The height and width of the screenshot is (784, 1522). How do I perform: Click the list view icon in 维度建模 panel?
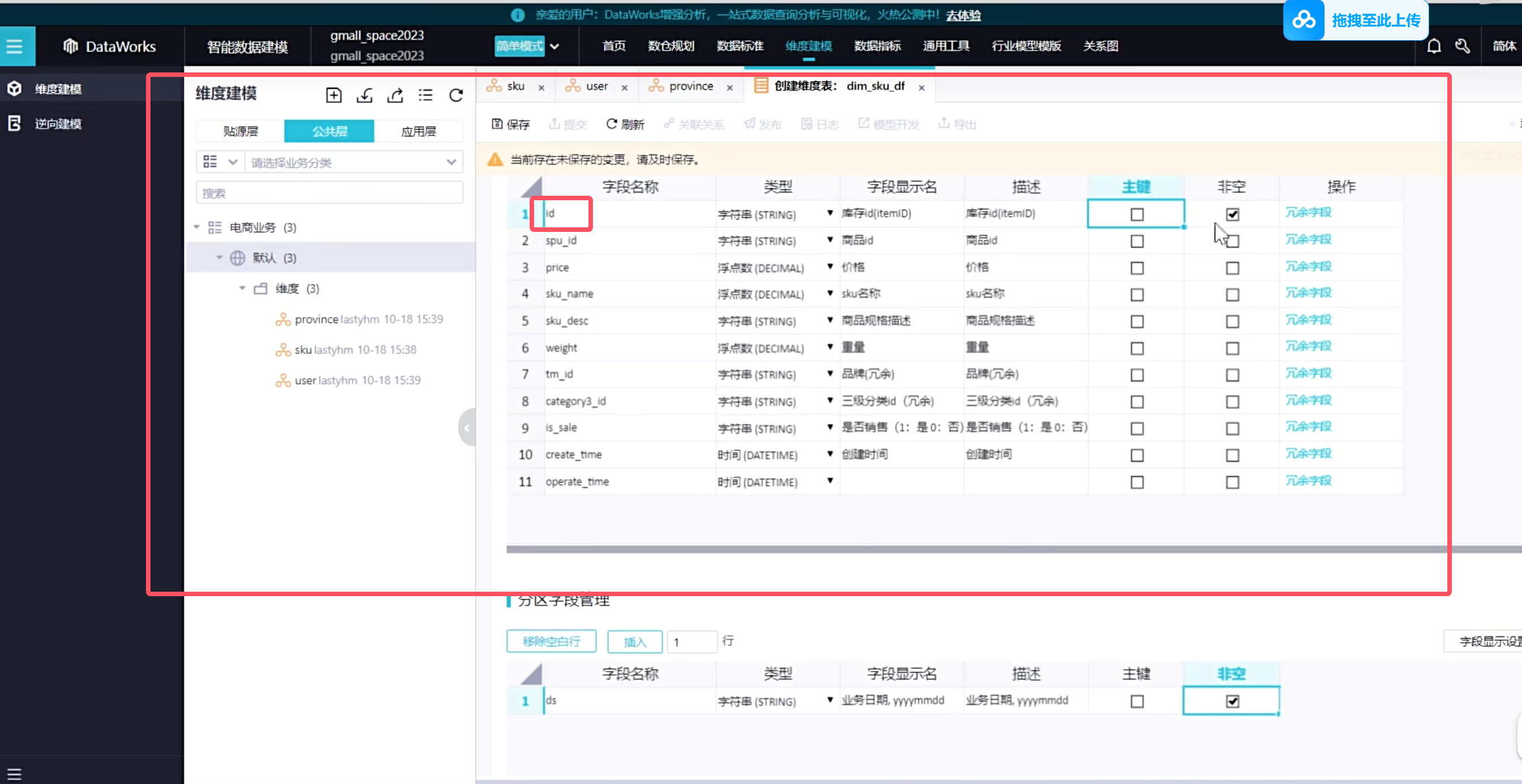click(x=425, y=95)
